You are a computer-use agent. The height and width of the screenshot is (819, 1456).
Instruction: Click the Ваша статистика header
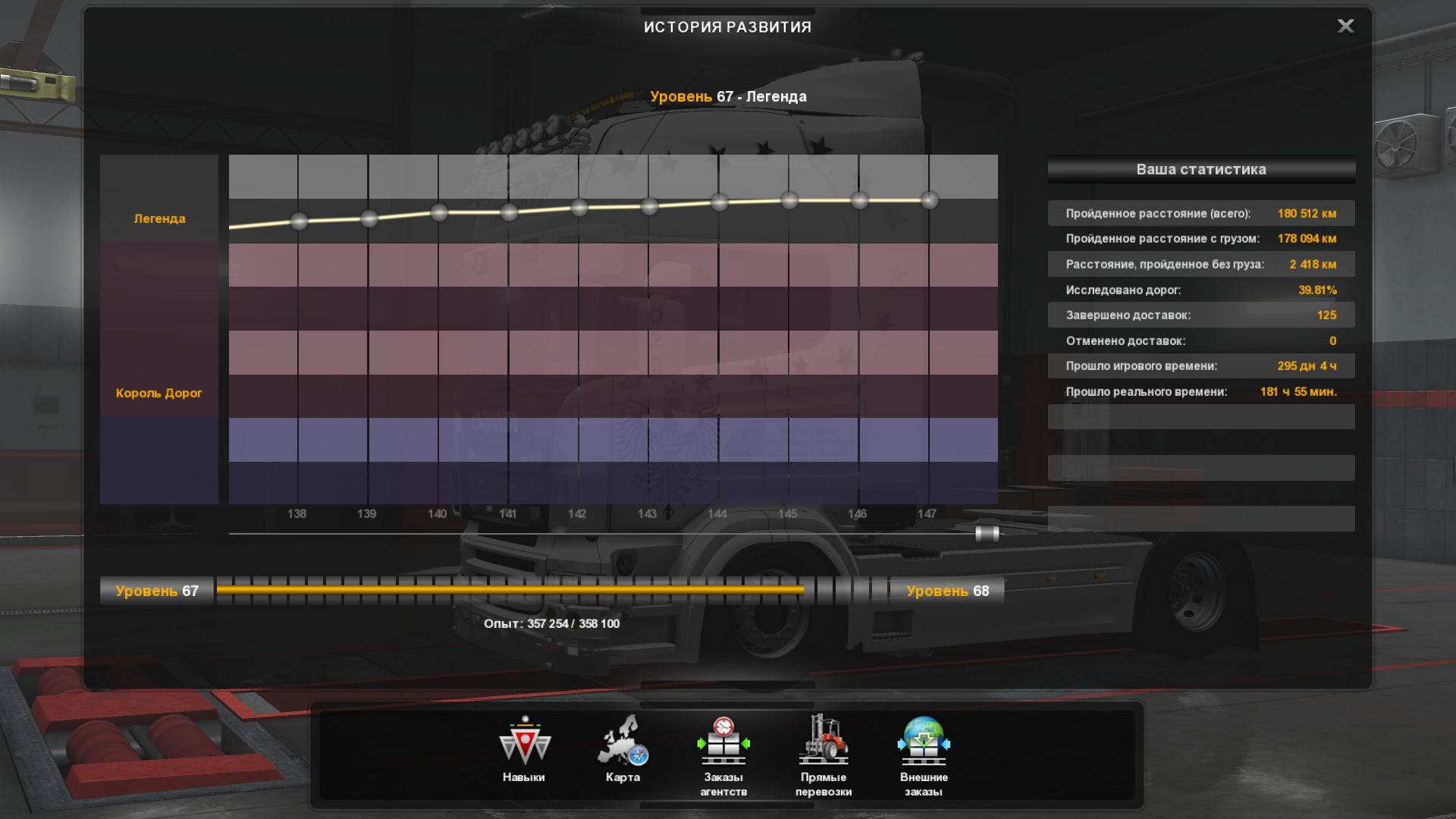(x=1201, y=169)
